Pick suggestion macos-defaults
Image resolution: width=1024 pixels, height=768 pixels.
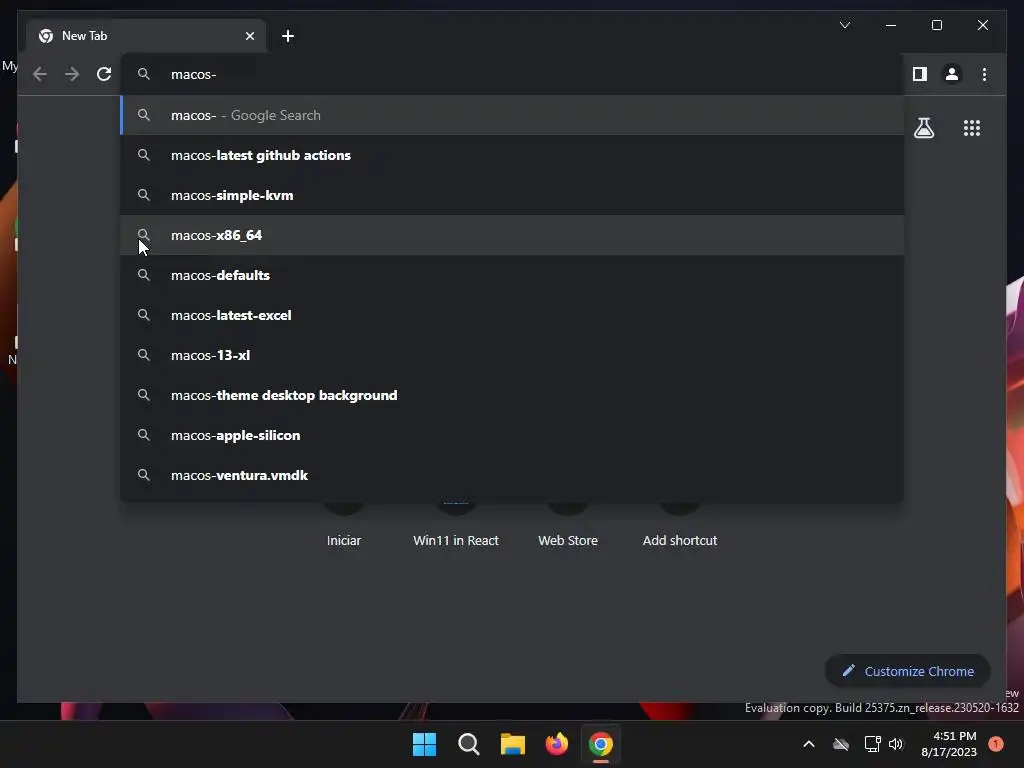click(513, 275)
